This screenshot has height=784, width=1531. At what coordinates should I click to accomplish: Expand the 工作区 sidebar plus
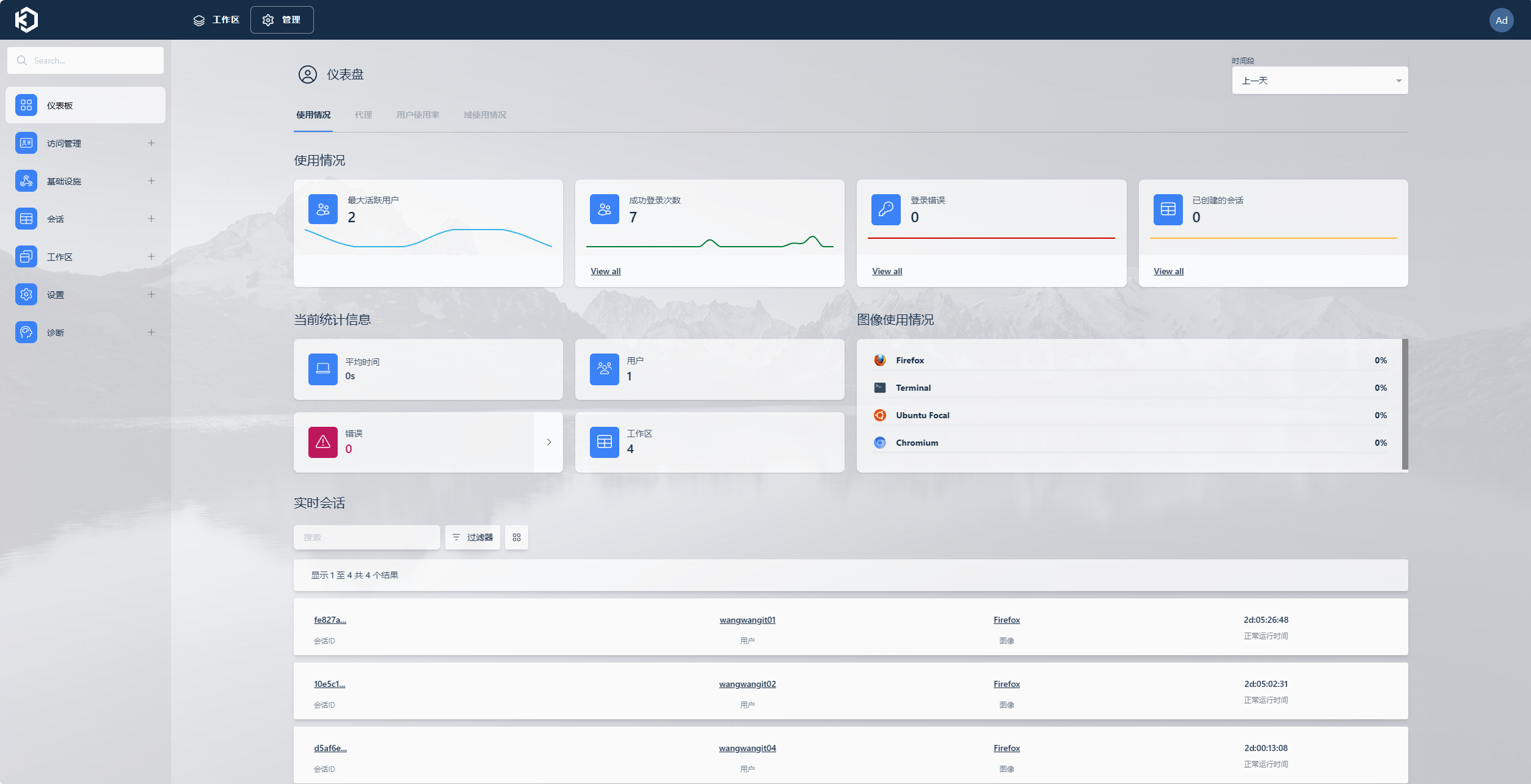click(151, 256)
